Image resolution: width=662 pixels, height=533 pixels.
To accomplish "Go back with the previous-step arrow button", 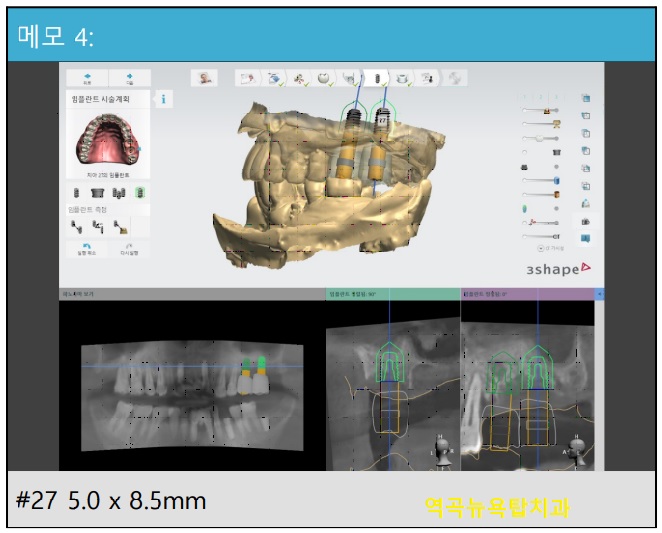I will [x=87, y=78].
